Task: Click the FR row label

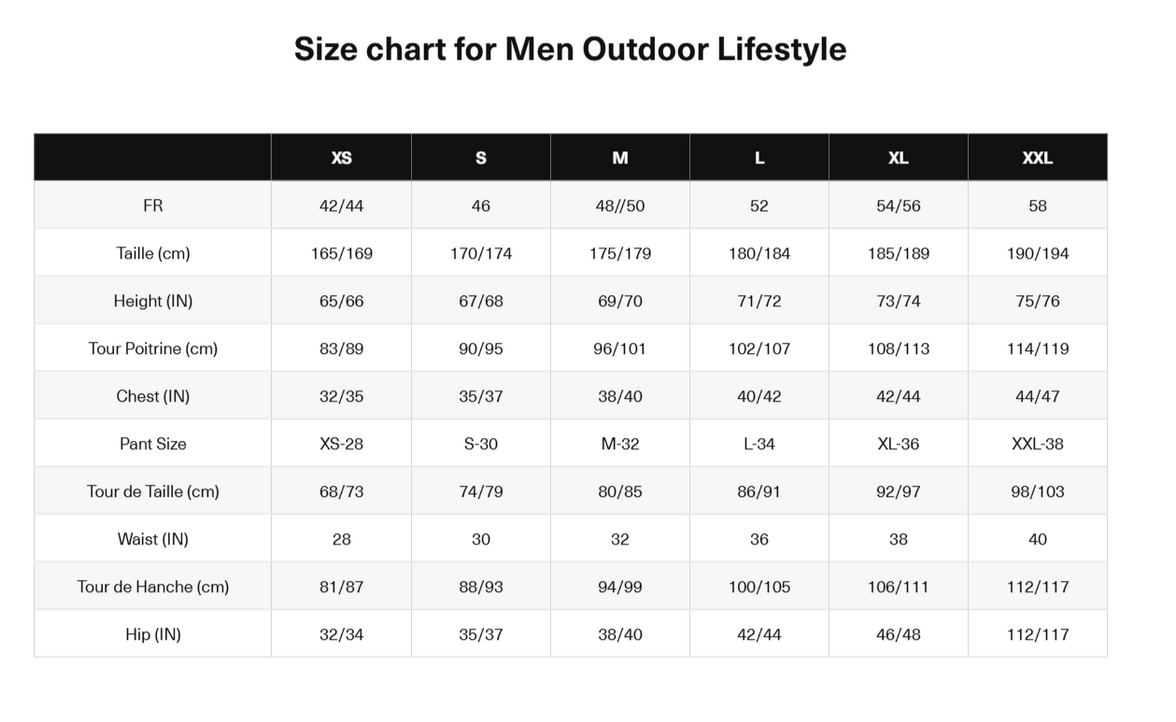Action: click(153, 206)
